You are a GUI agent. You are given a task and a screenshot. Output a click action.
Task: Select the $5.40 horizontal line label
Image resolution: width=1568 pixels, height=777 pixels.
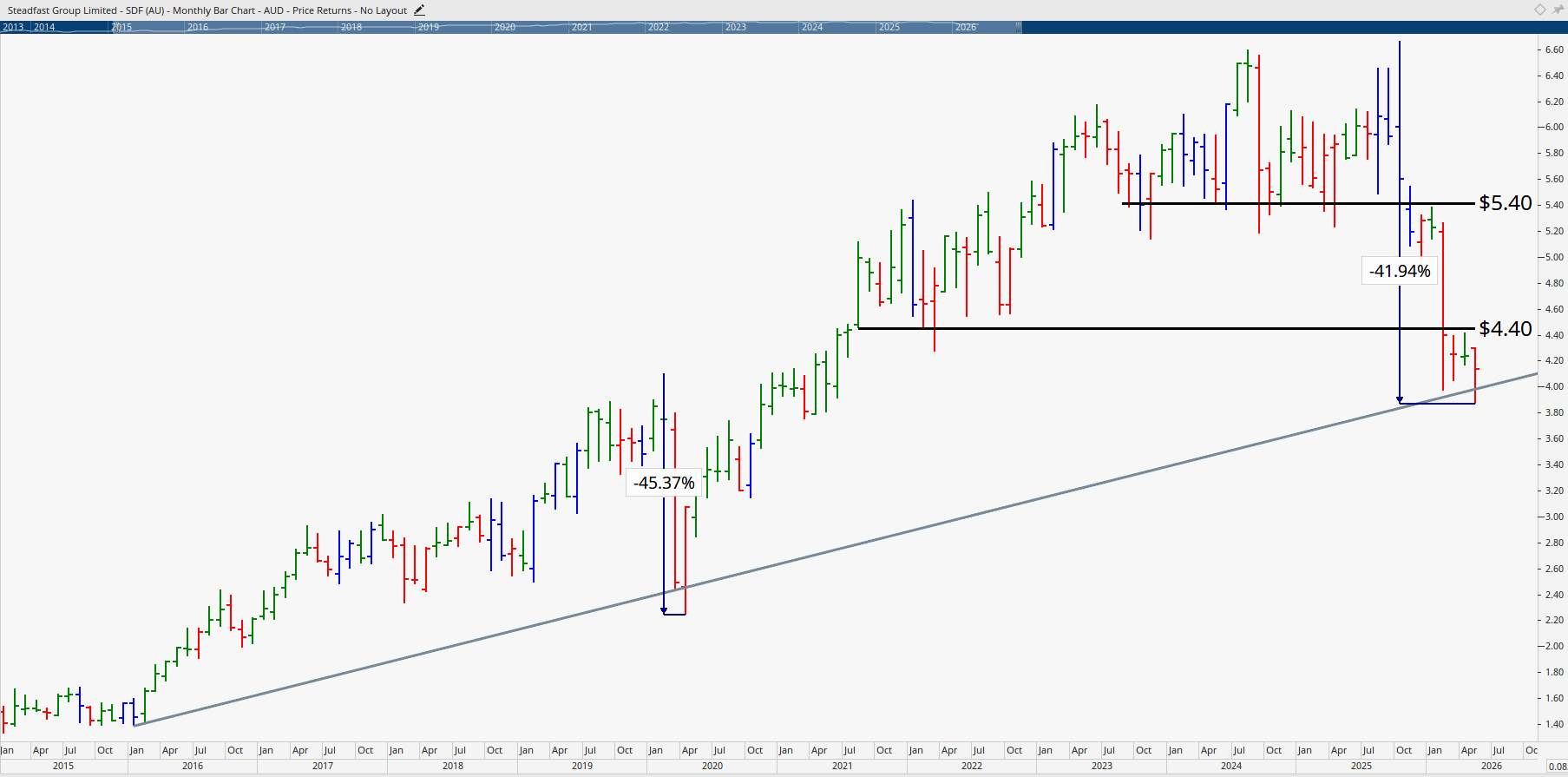tap(1506, 203)
